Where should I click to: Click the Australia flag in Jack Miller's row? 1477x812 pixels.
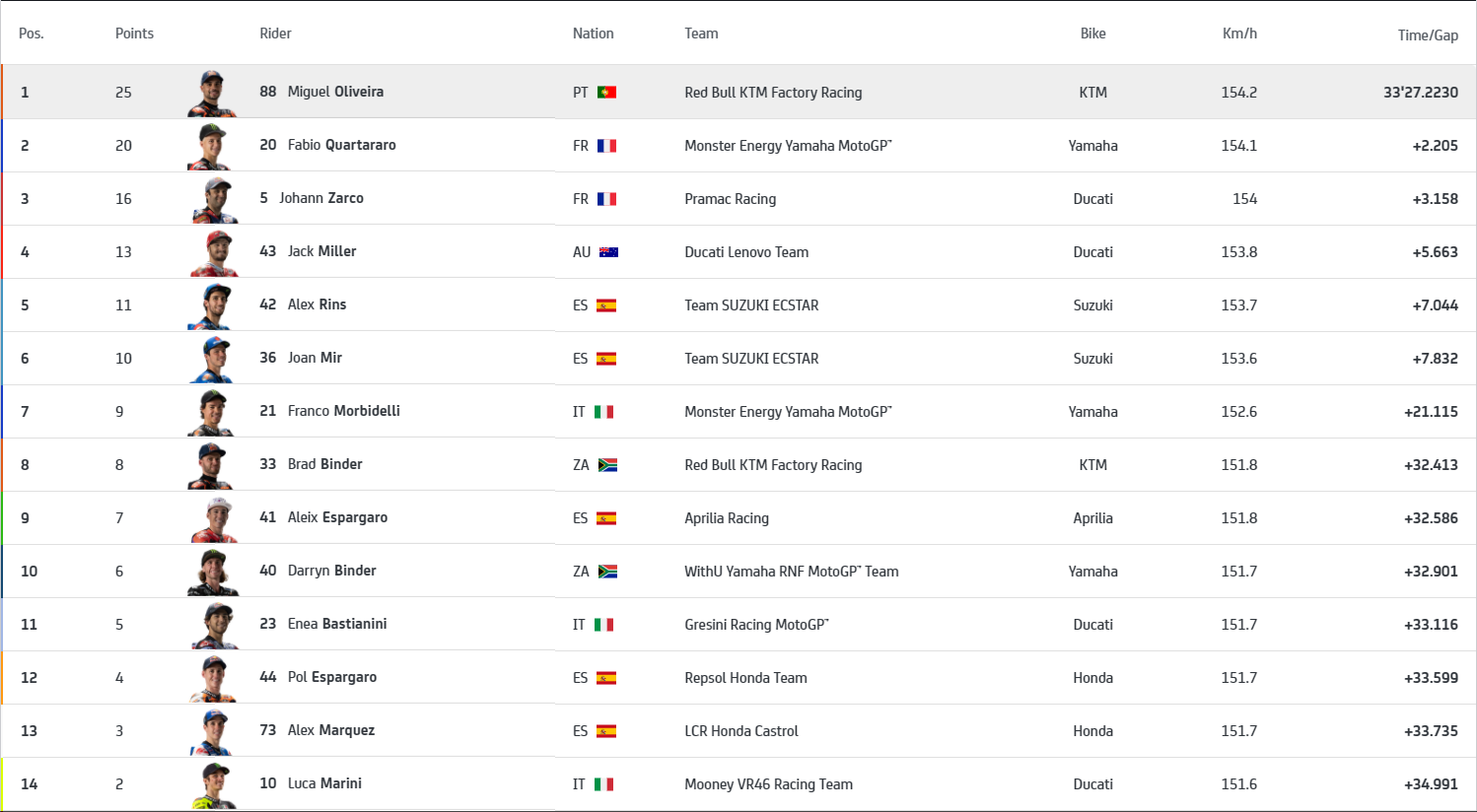tap(608, 252)
